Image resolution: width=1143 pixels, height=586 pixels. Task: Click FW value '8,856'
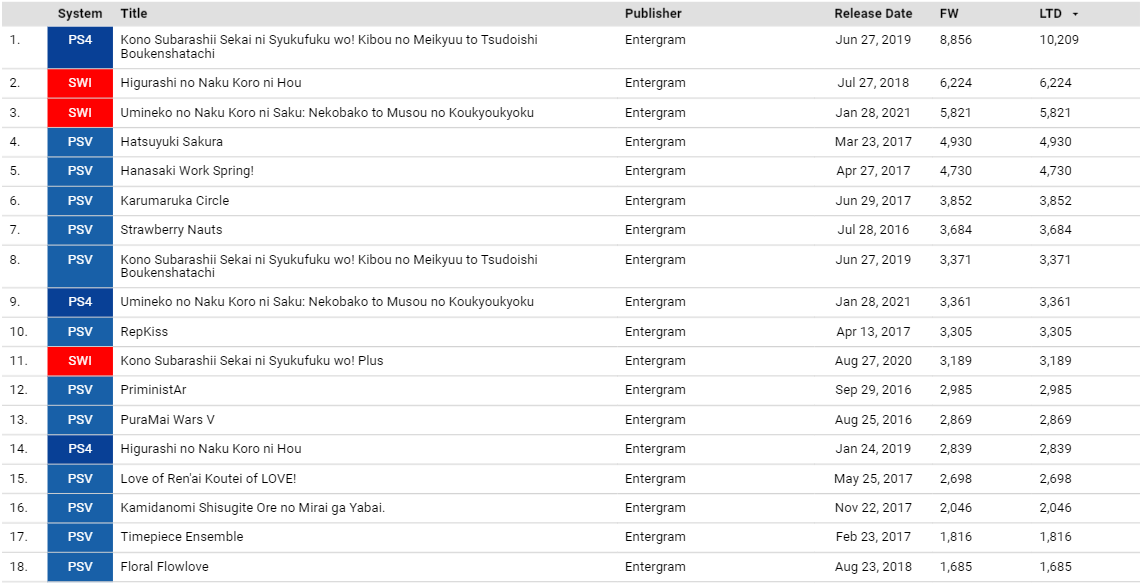[x=956, y=41]
